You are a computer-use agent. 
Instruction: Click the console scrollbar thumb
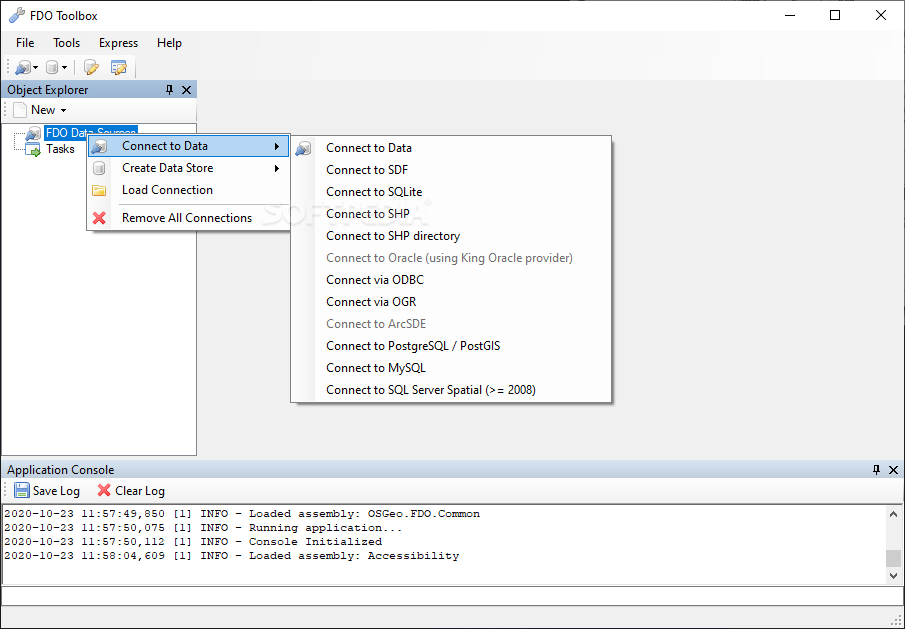click(893, 558)
